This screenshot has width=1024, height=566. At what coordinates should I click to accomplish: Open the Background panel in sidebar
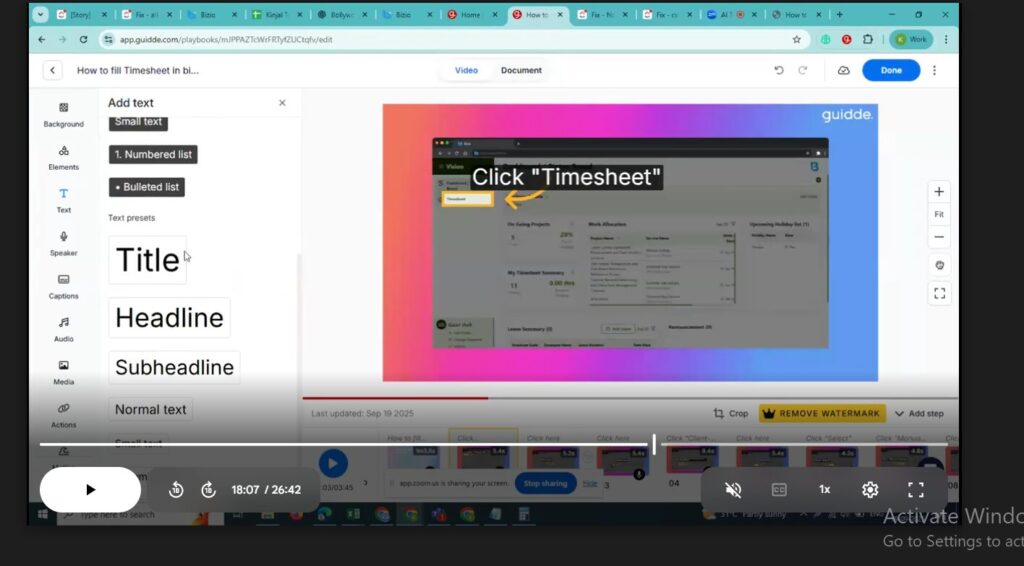[63, 114]
